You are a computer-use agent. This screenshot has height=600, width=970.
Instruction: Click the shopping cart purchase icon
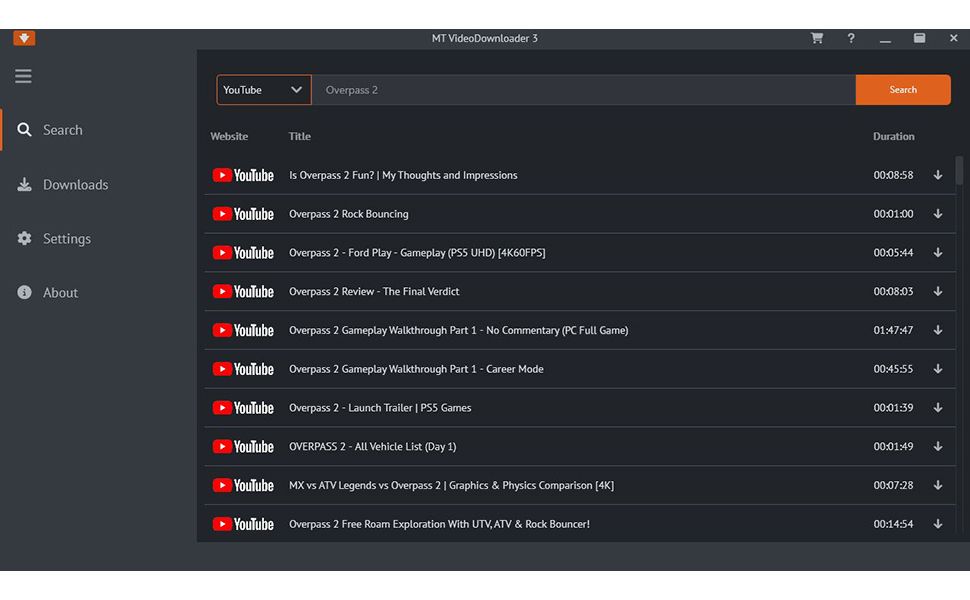pyautogui.click(x=817, y=38)
